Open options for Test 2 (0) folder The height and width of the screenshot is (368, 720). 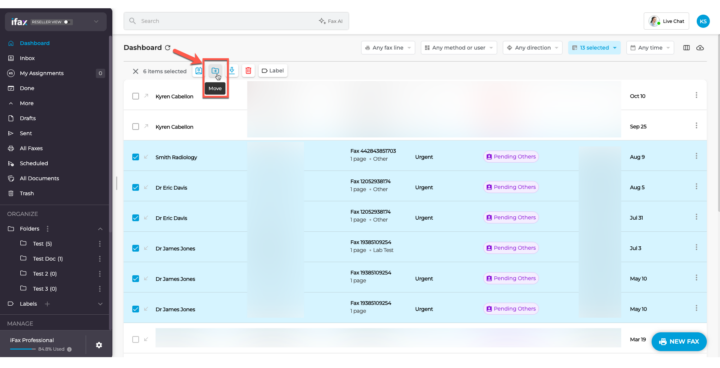pos(100,274)
